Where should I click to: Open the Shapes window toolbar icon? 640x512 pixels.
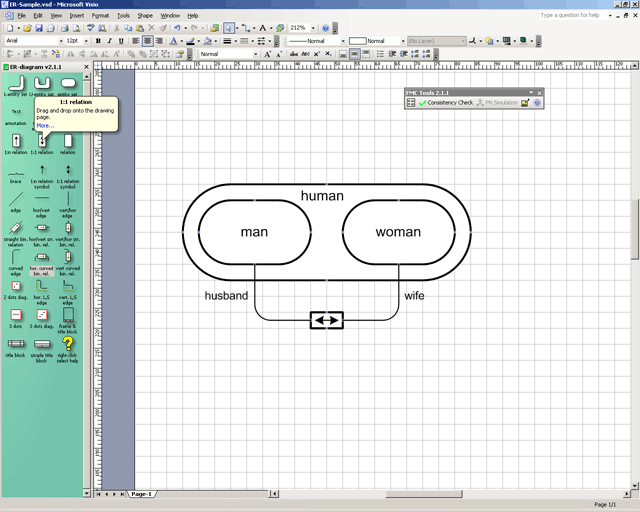[x=215, y=28]
